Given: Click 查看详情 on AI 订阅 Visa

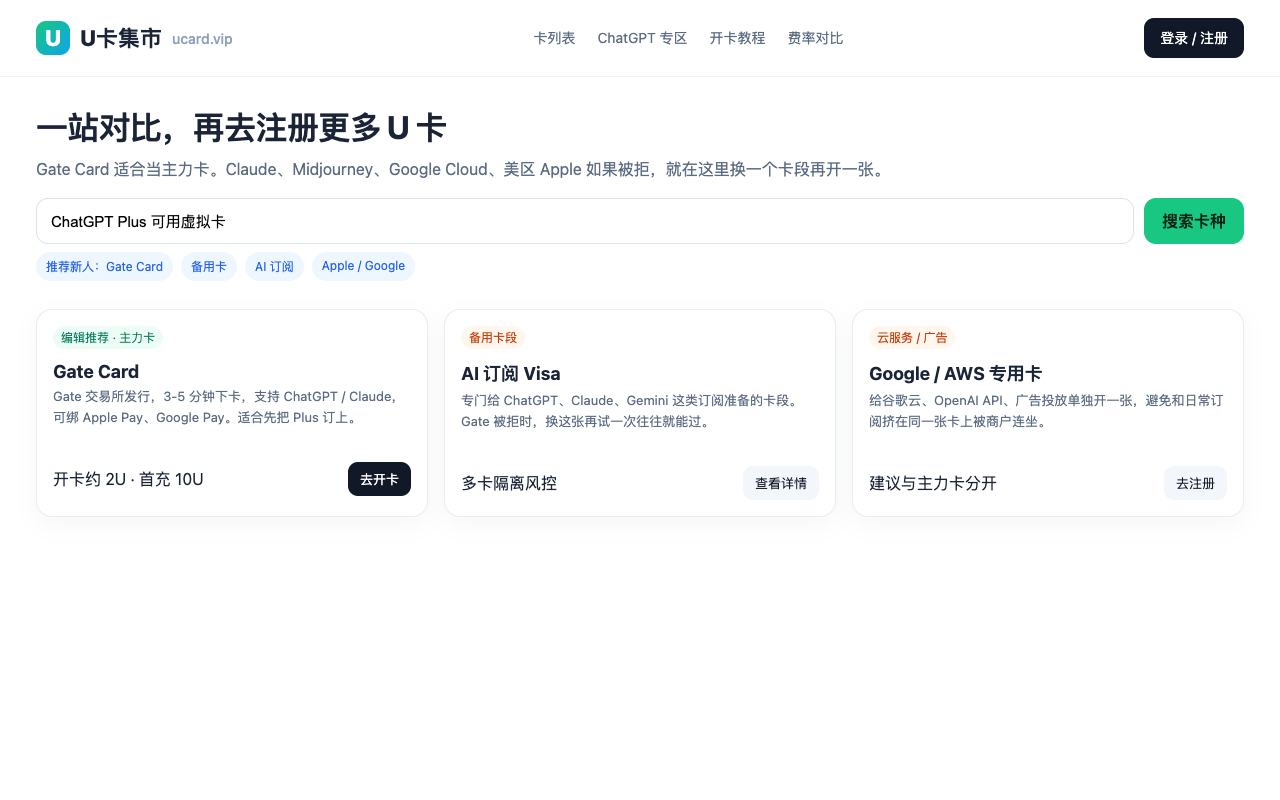Looking at the screenshot, I should point(781,483).
